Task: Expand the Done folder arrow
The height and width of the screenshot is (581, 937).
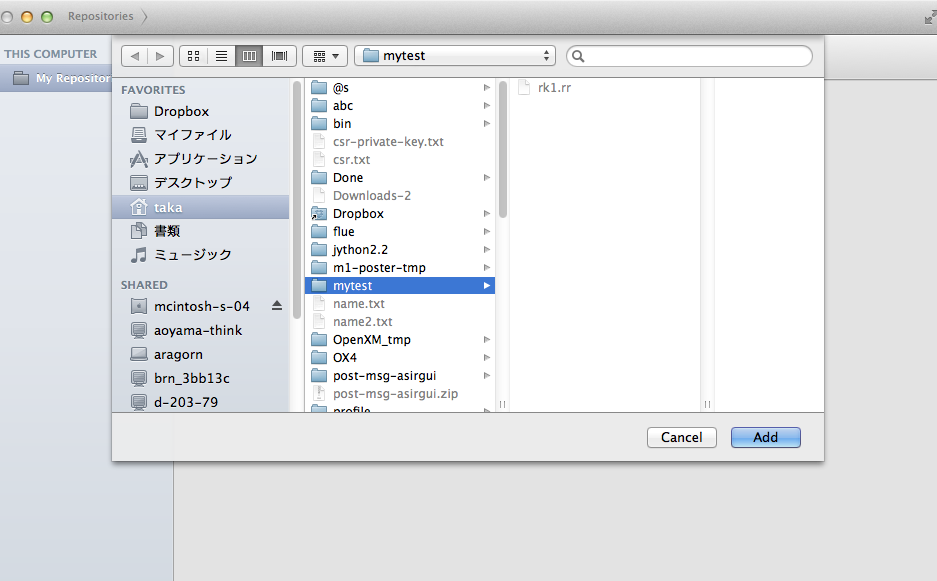Action: coord(487,178)
